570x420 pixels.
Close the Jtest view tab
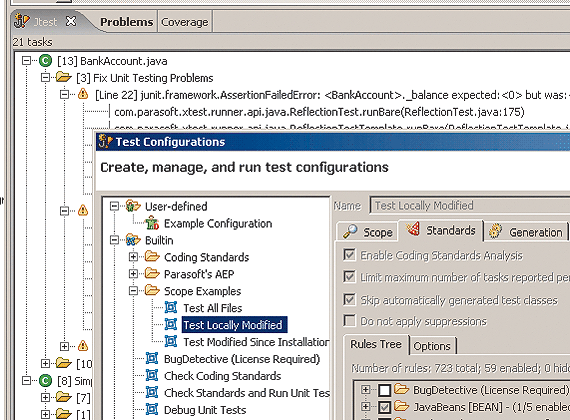pyautogui.click(x=71, y=21)
